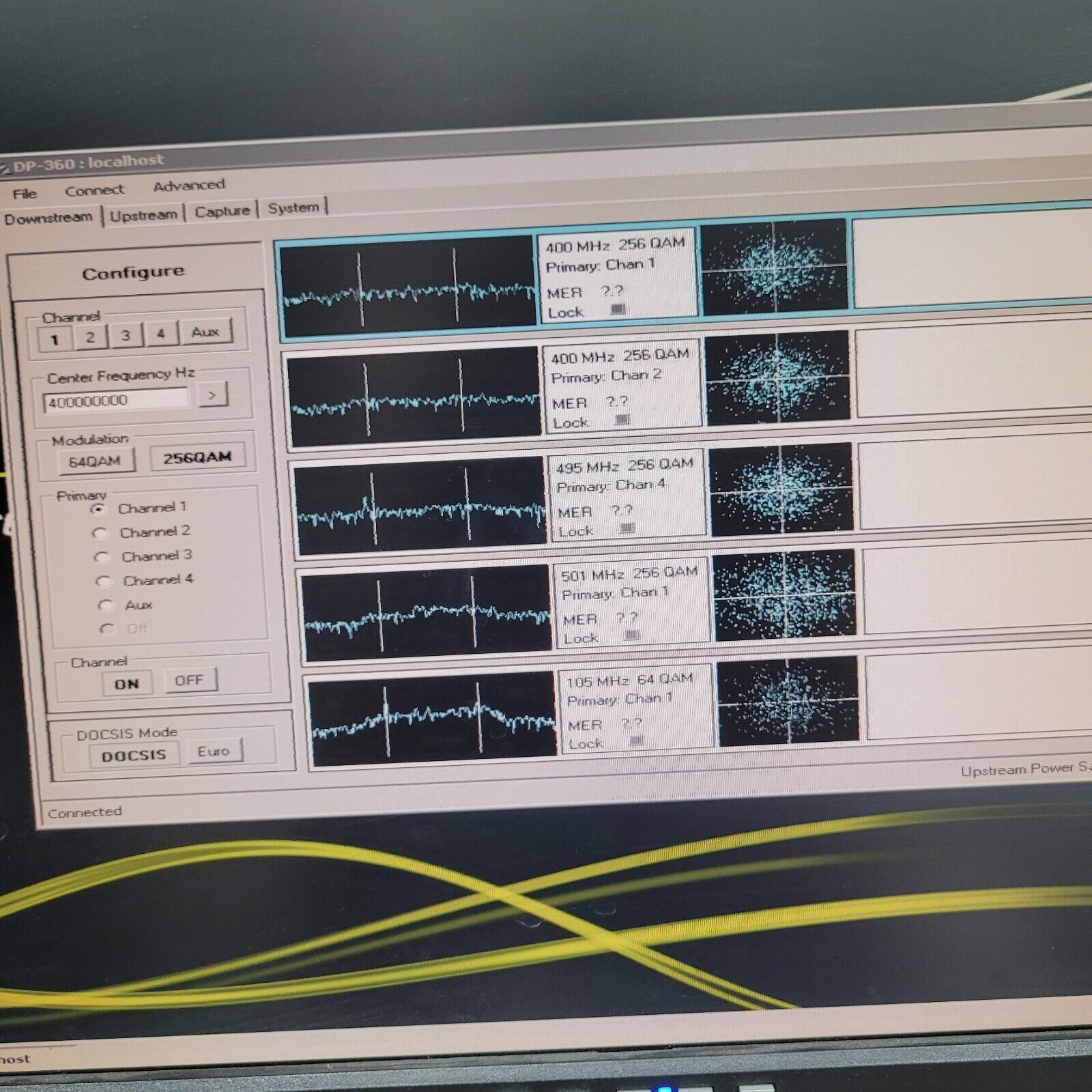Click the MER value in 495 MHz row
This screenshot has height=1092, width=1092.
click(x=622, y=511)
